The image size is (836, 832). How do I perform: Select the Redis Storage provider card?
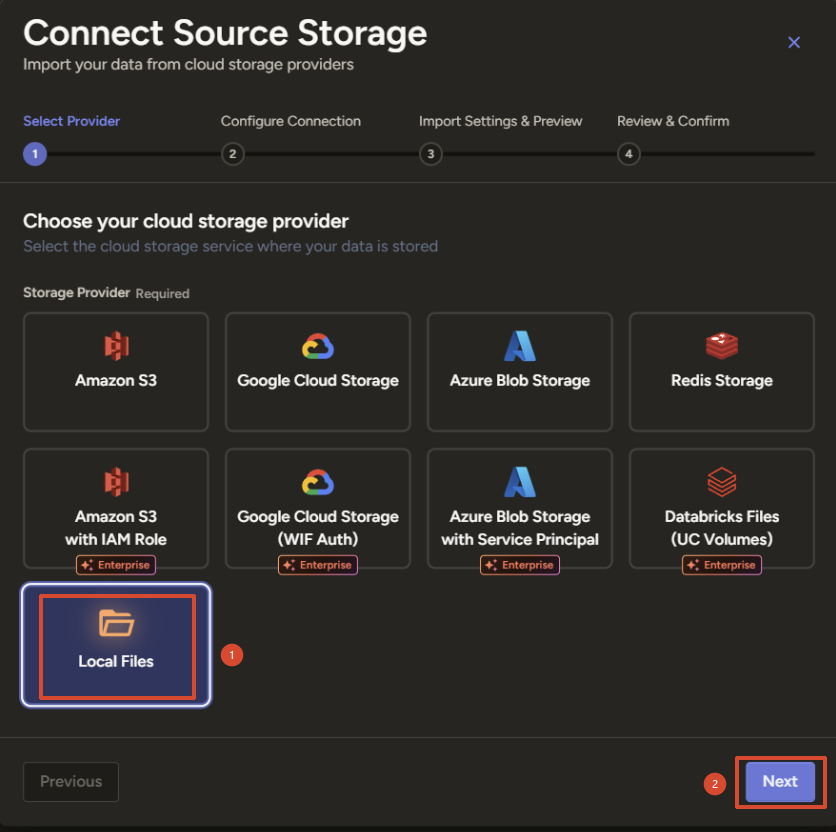[x=722, y=372]
